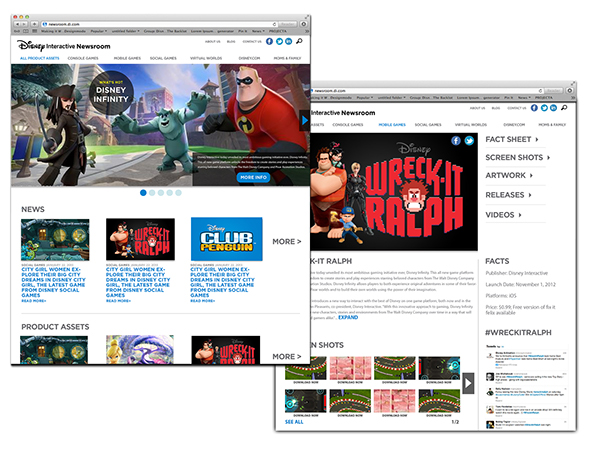Viewport: 600px width, 450px height.
Task: Click the forward arrow in the homepage browser toolbar
Action: 24,24
